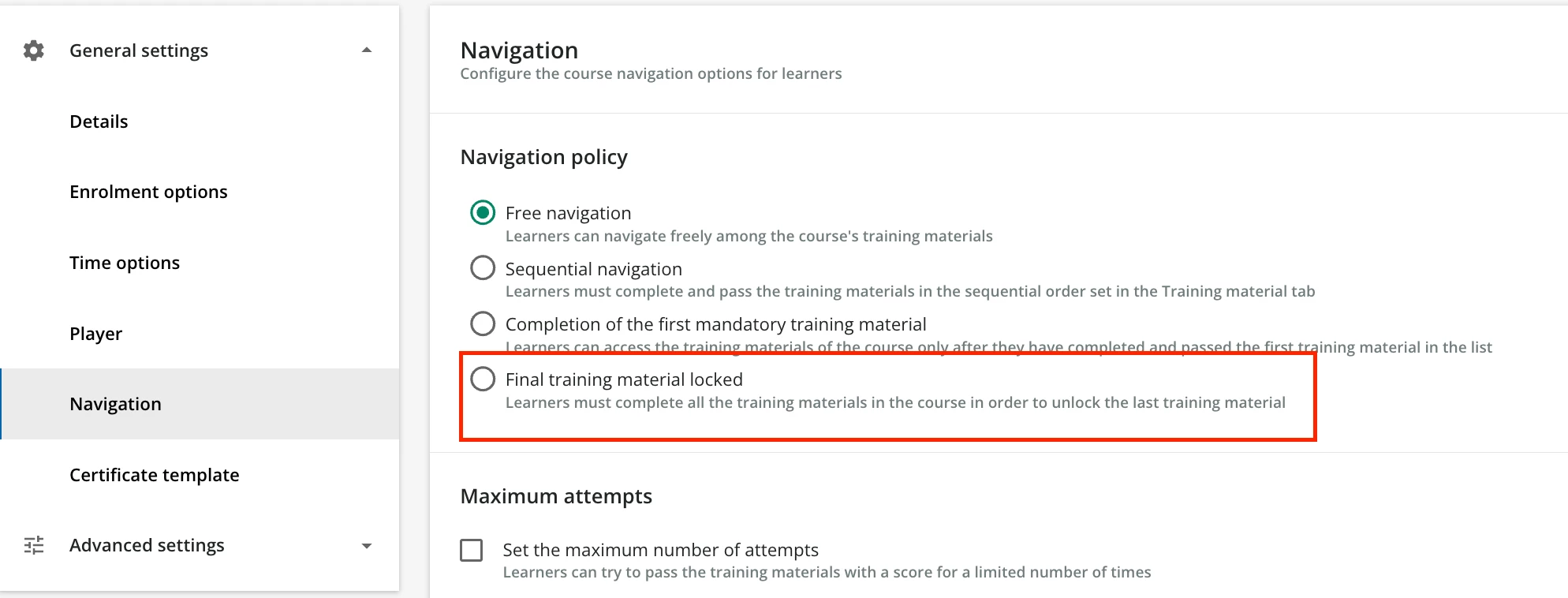
Task: Select the Navigation sidebar item
Action: coord(115,404)
